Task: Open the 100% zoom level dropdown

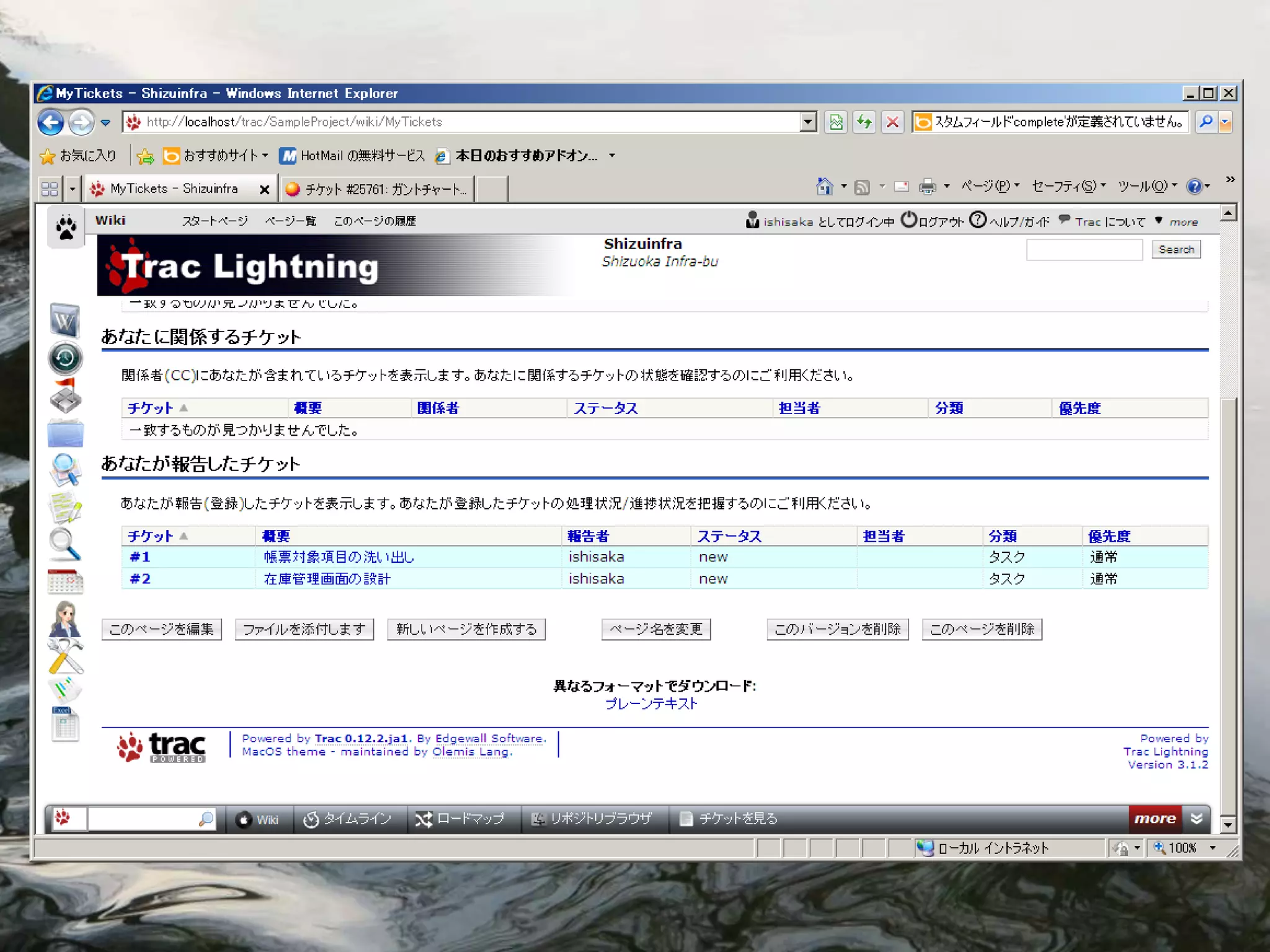Action: tap(1212, 848)
